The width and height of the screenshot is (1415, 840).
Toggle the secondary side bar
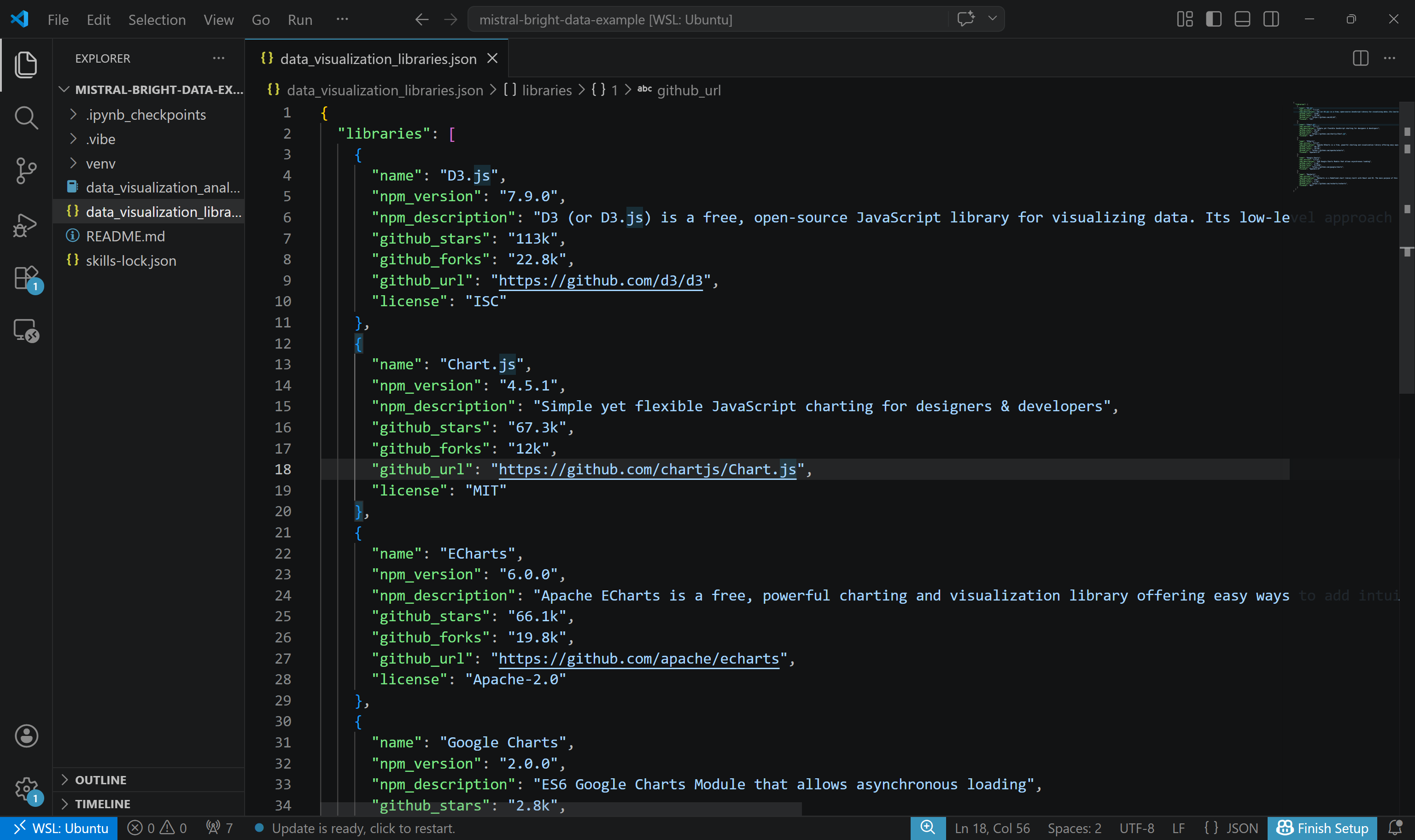(x=1271, y=19)
